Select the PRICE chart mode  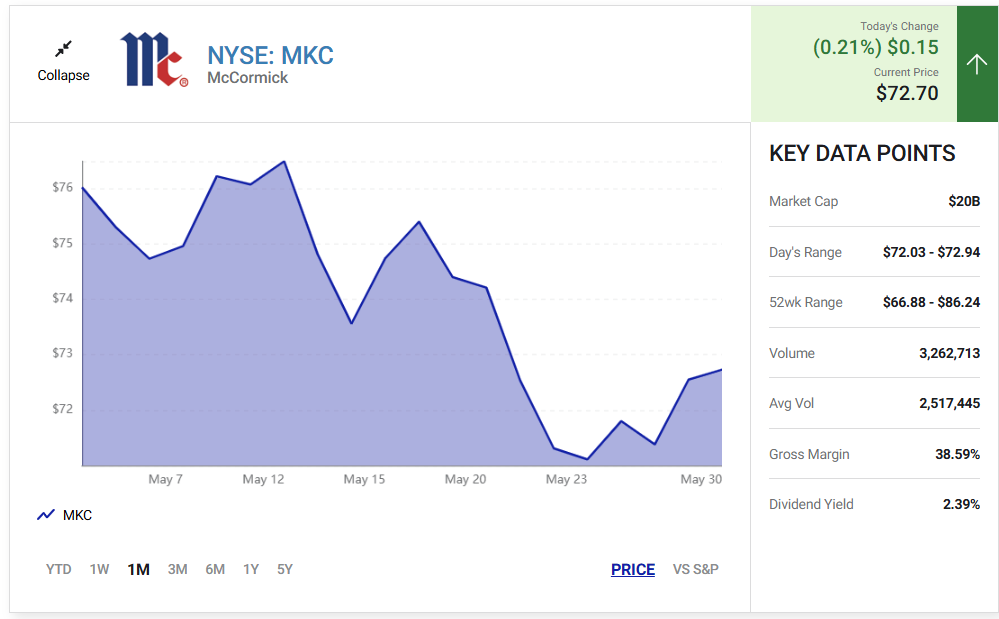[633, 569]
